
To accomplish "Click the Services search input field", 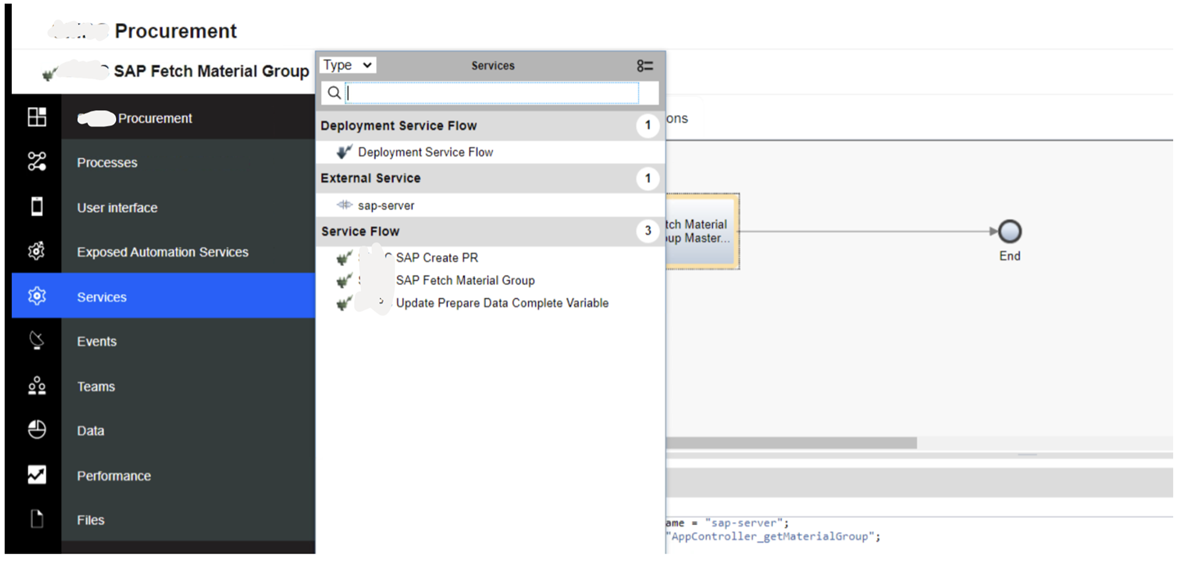I will (492, 93).
